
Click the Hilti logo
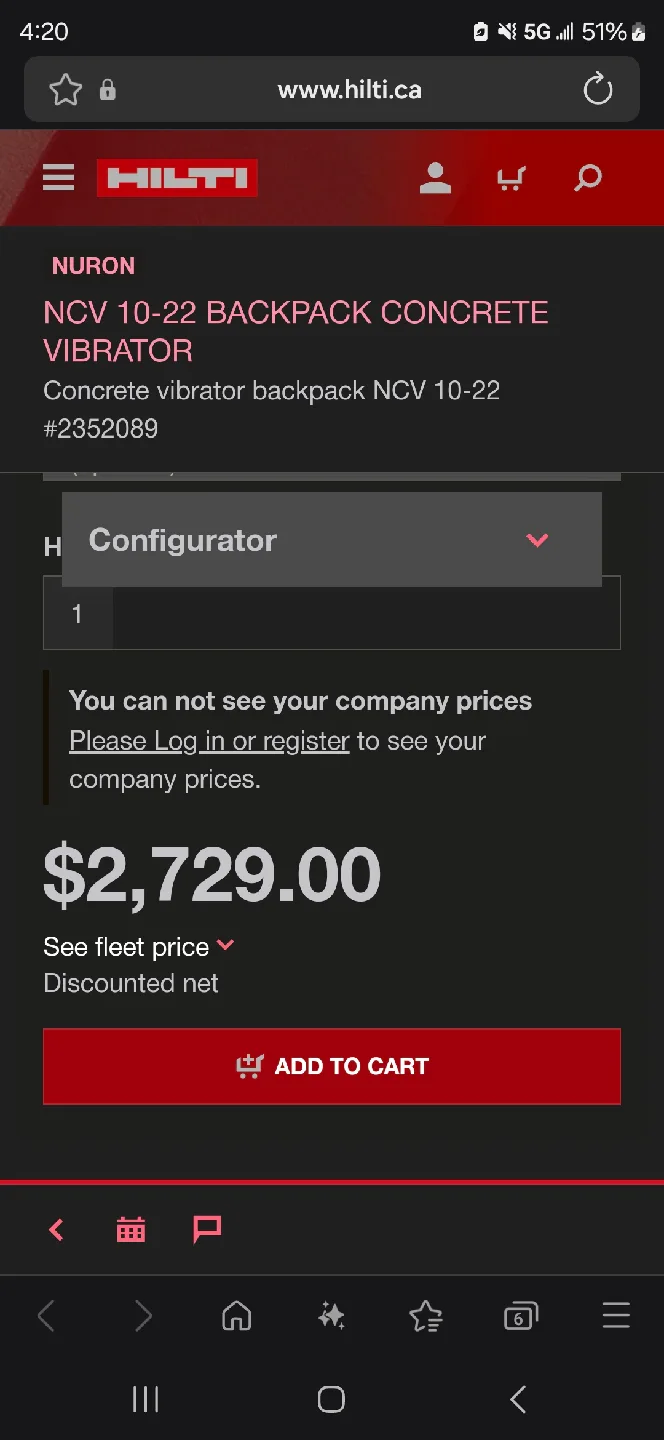pos(177,179)
